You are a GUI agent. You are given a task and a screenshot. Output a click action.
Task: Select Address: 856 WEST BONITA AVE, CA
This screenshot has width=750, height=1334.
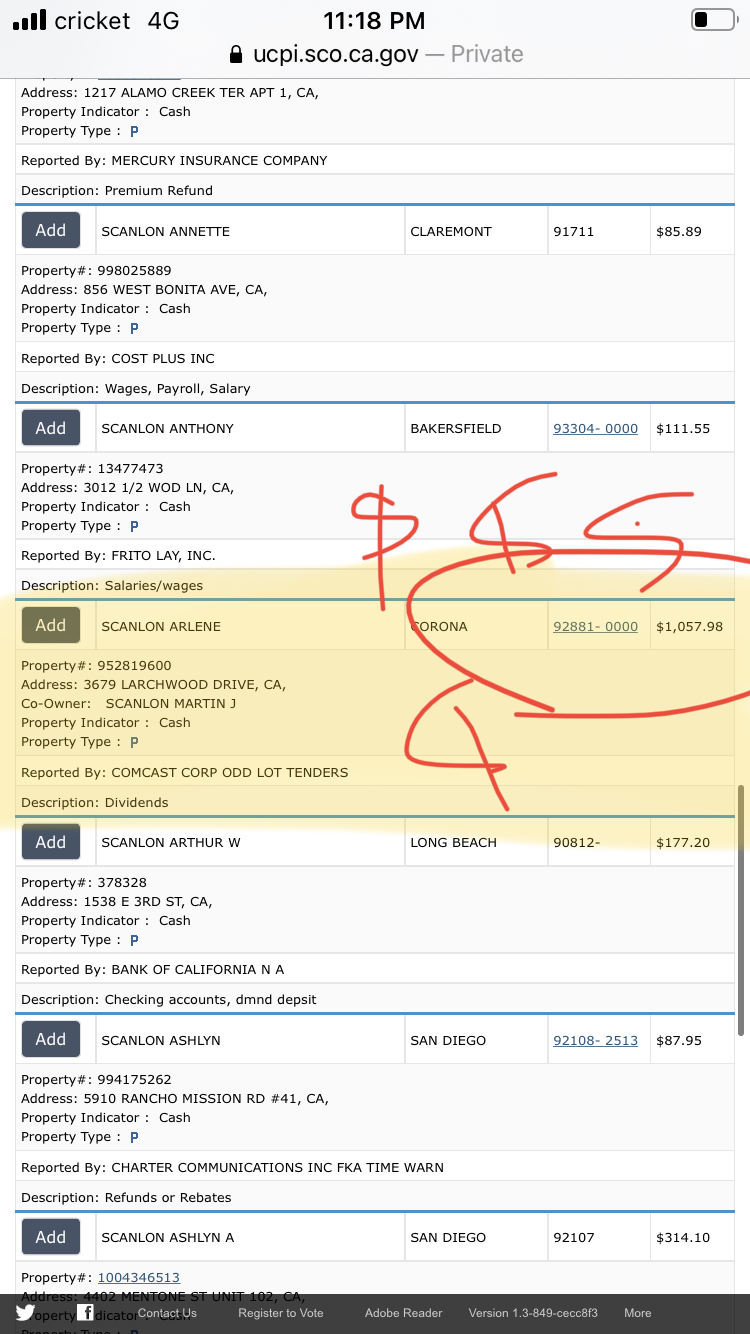(144, 289)
